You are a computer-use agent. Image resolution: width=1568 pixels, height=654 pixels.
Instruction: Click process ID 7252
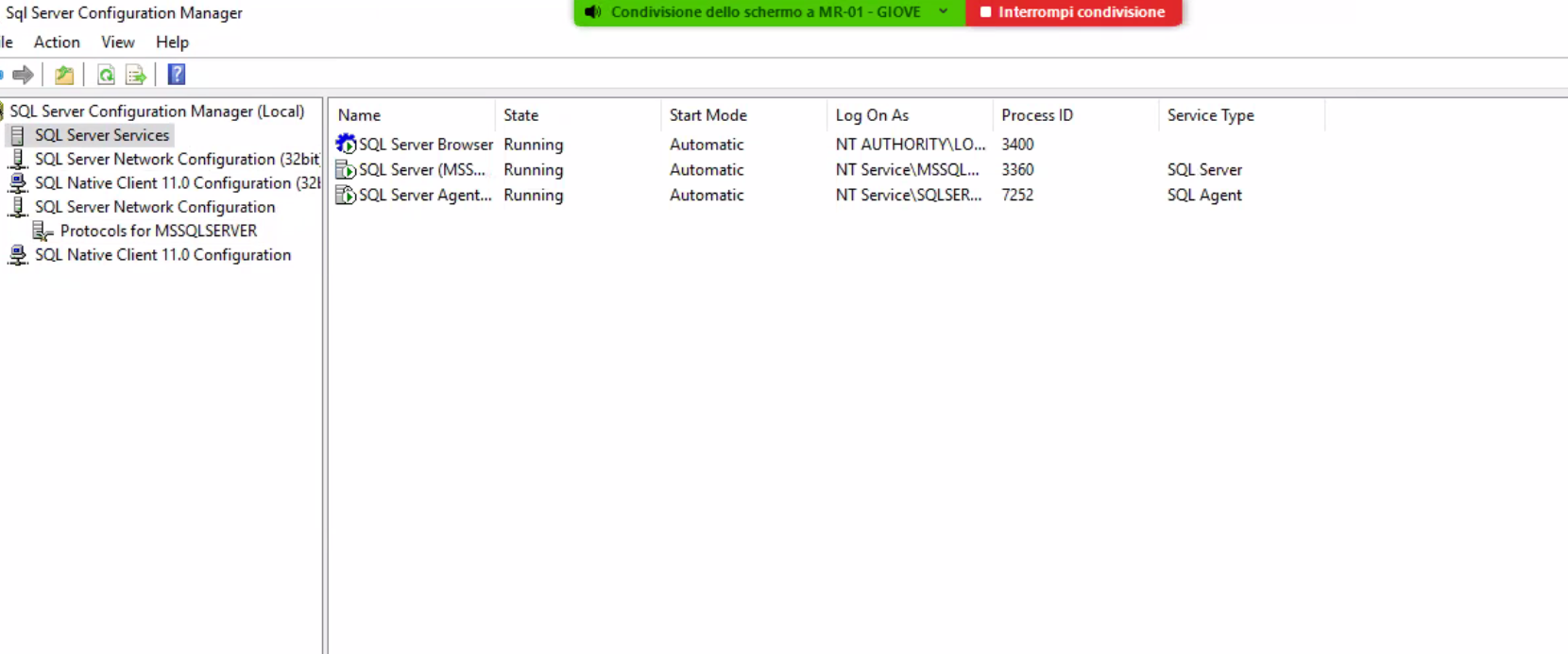[x=1017, y=195]
